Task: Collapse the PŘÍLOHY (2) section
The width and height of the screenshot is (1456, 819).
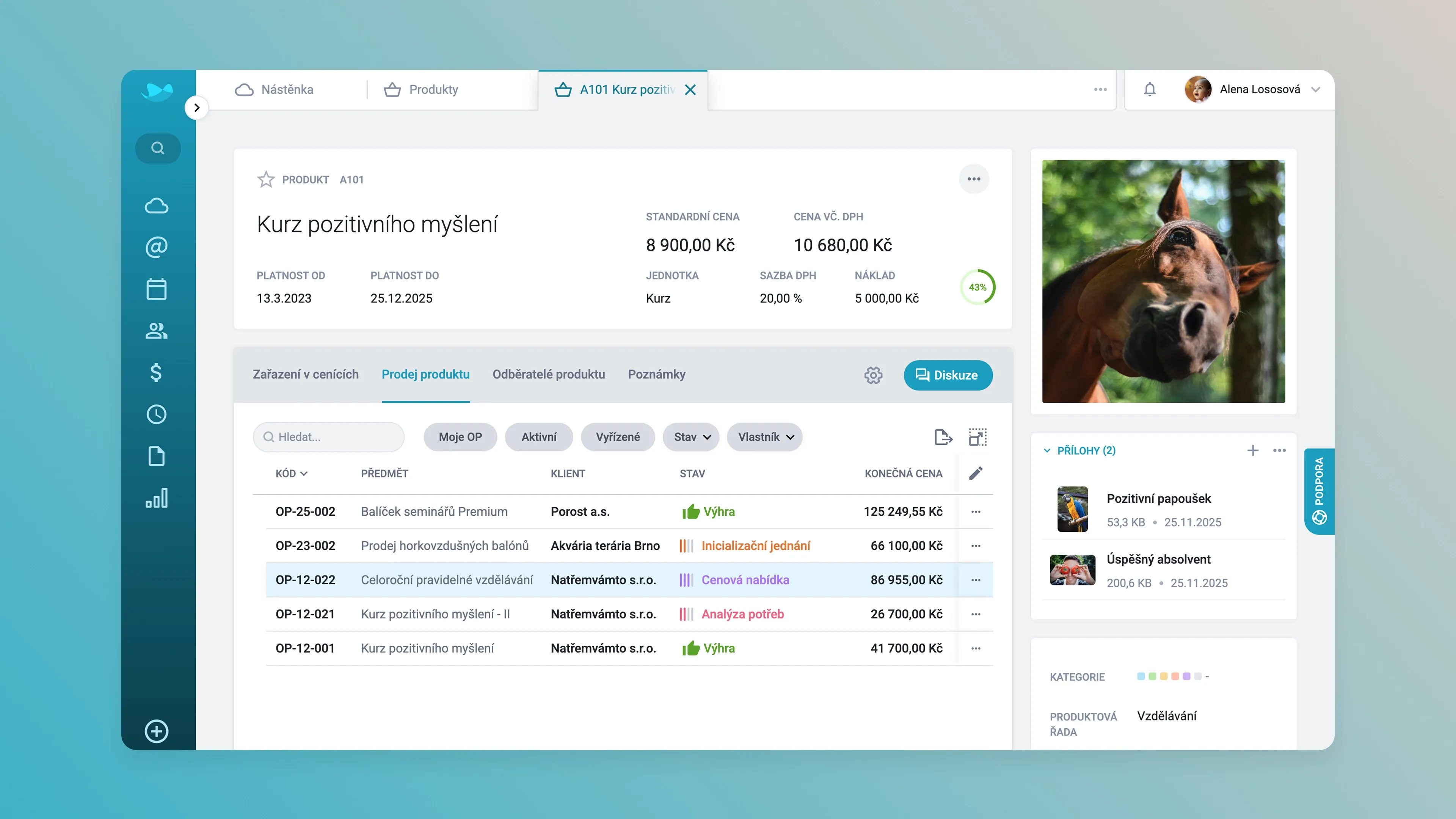Action: tap(1047, 450)
